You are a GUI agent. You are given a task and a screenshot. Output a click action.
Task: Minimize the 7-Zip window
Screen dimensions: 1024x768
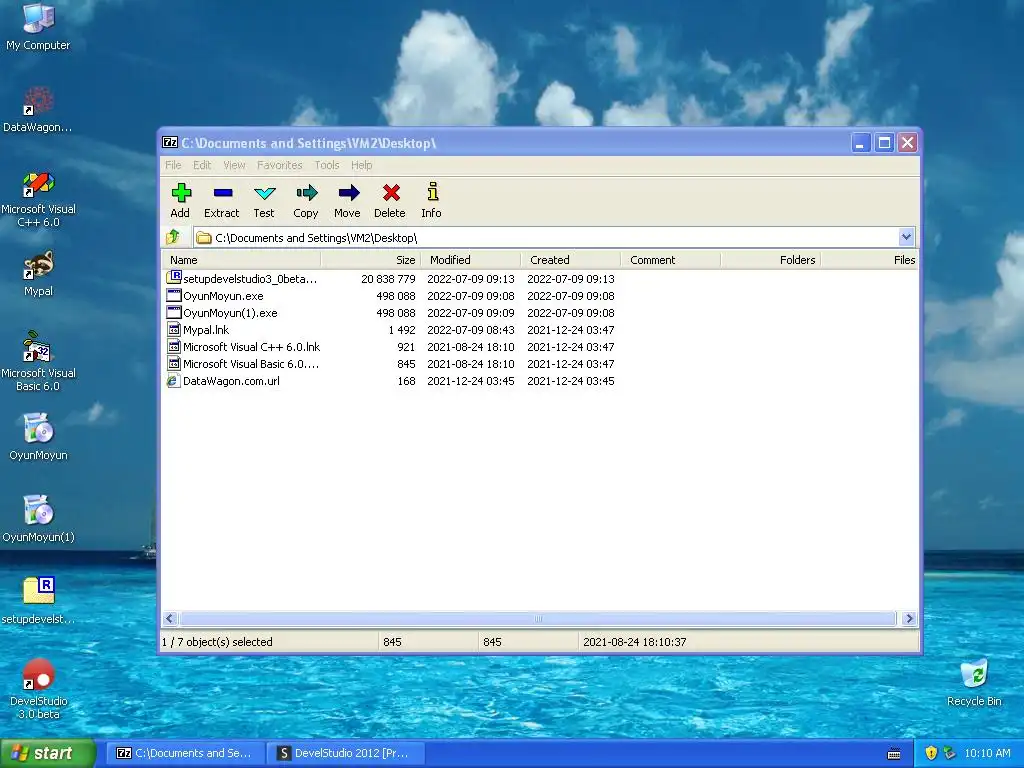pyautogui.click(x=861, y=142)
